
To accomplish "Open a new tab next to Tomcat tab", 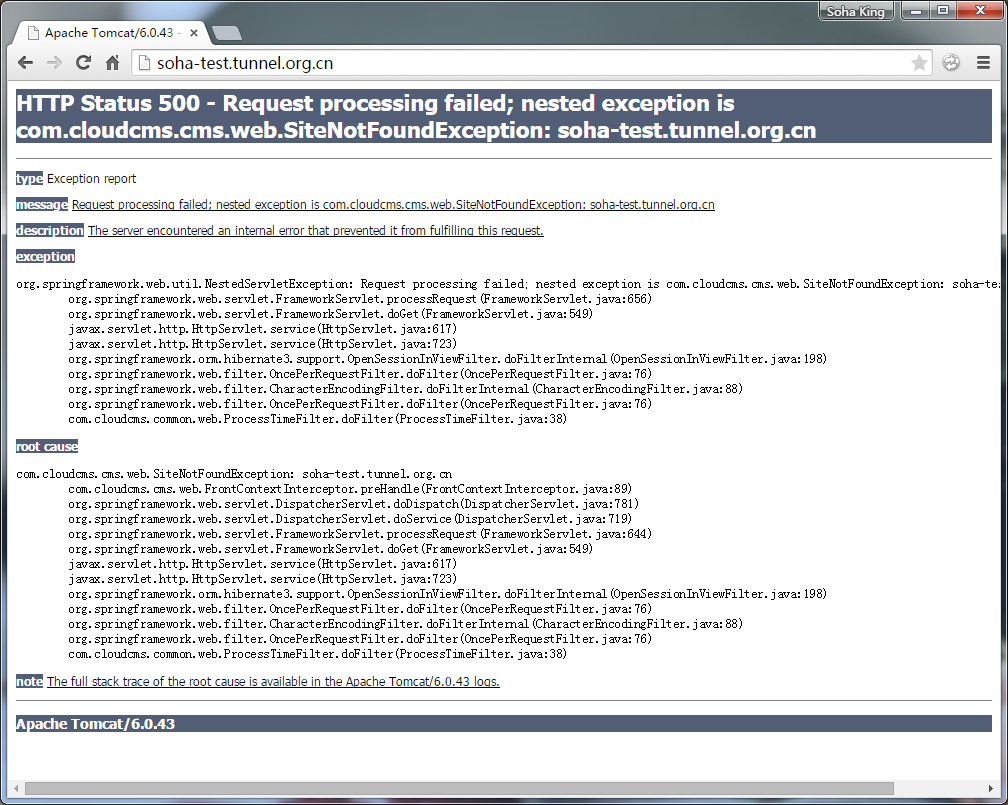I will tap(226, 33).
